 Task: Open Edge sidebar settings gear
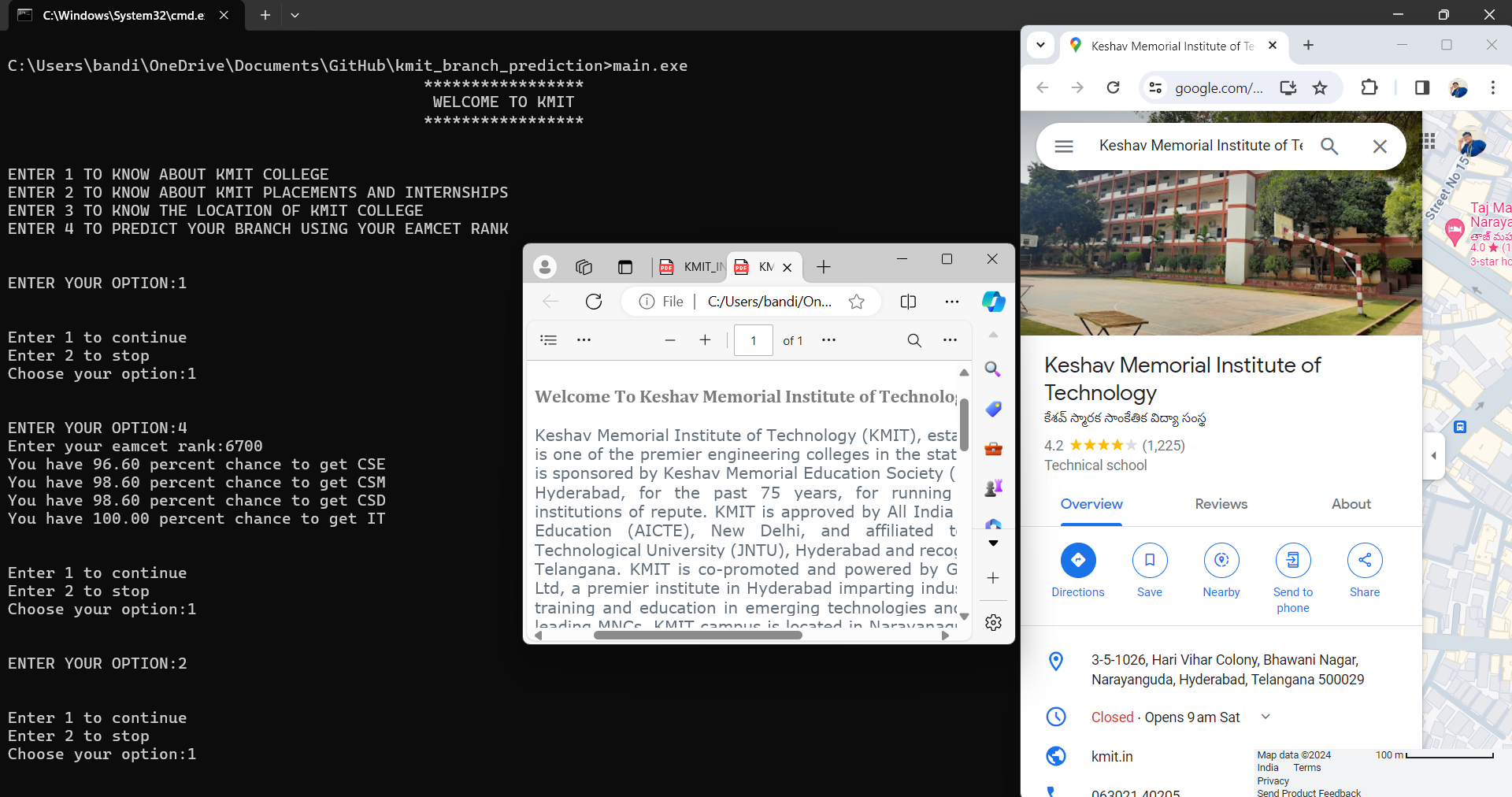[x=993, y=622]
